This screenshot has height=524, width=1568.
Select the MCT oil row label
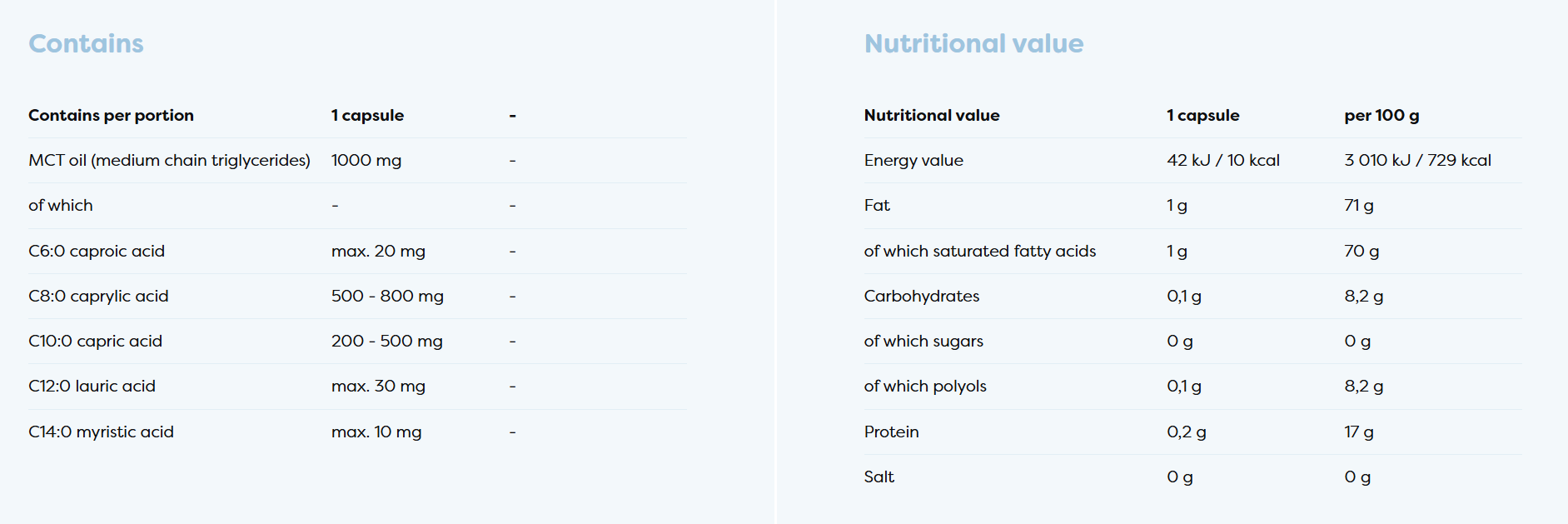169,160
